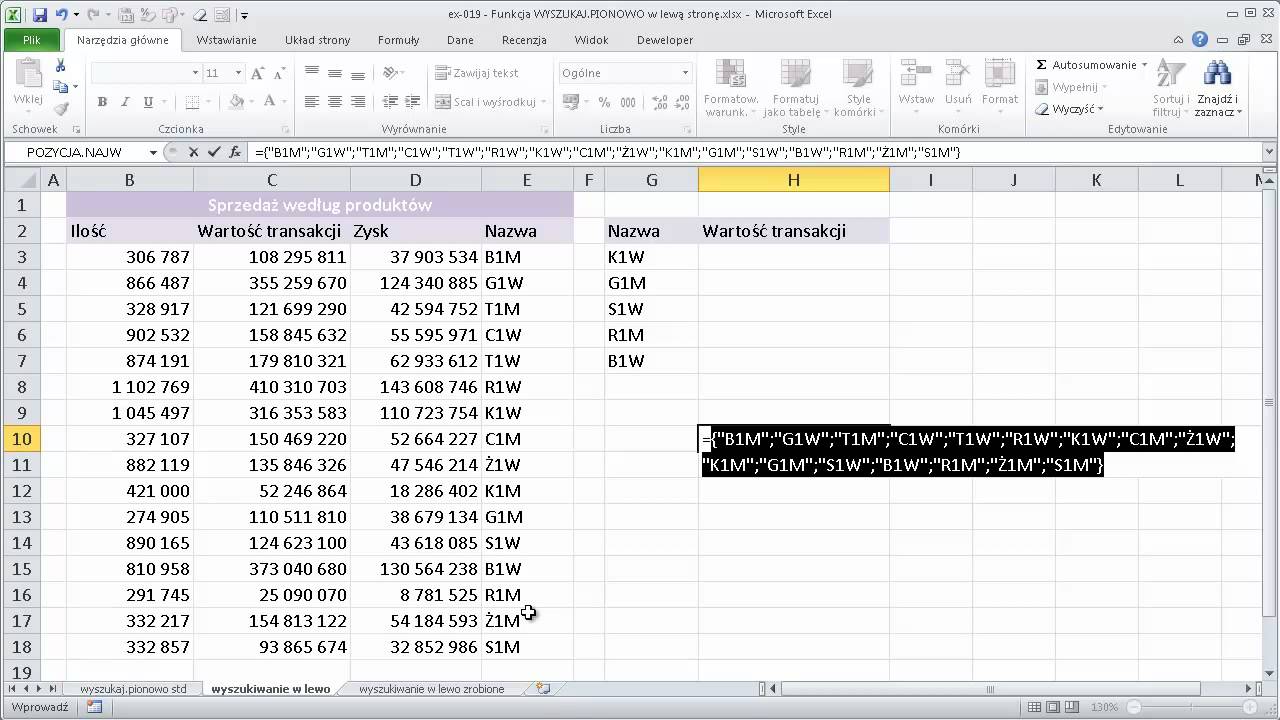Image resolution: width=1280 pixels, height=720 pixels.
Task: Click inside the formula bar text
Action: pyautogui.click(x=607, y=152)
